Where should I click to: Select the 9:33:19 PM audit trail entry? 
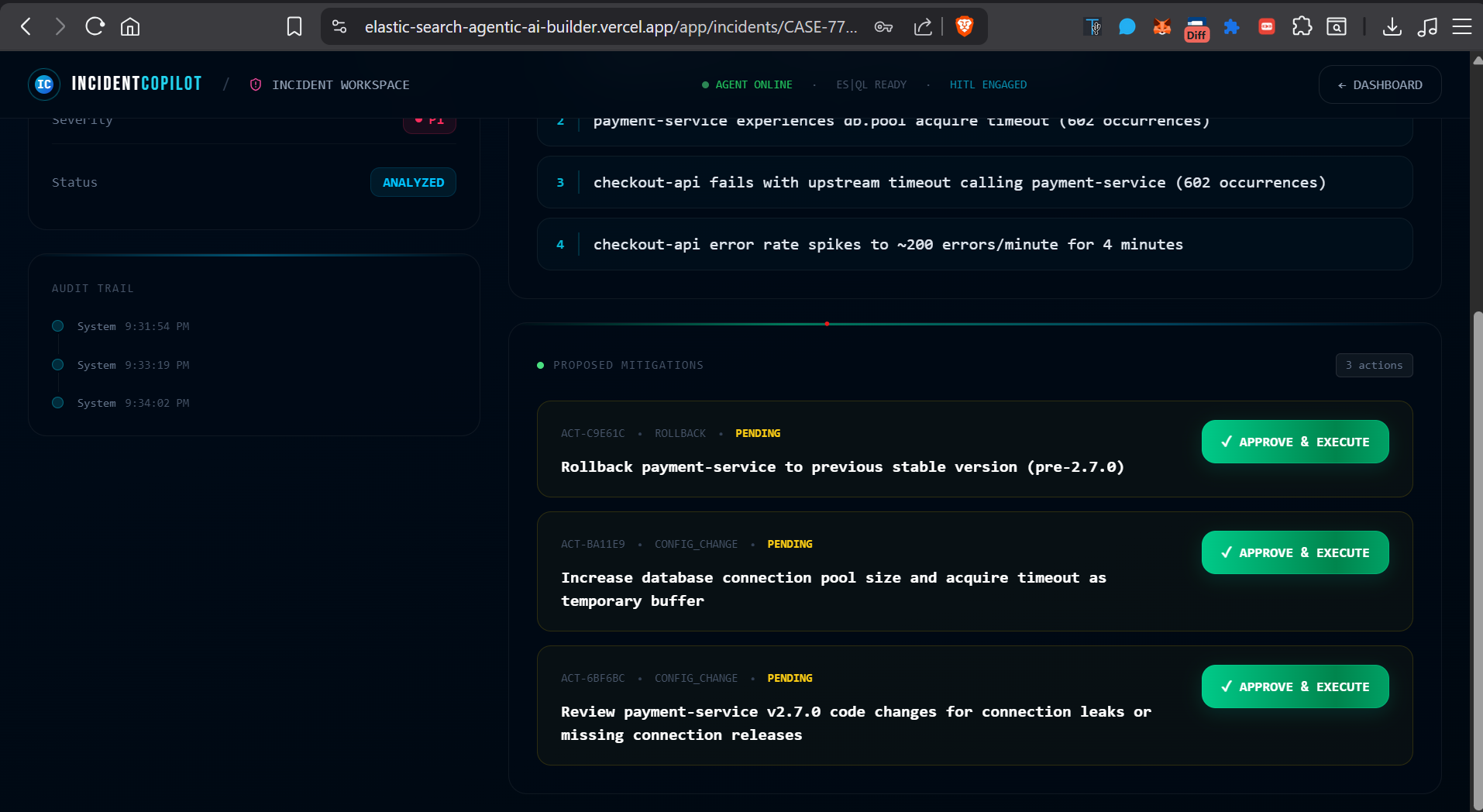click(133, 365)
